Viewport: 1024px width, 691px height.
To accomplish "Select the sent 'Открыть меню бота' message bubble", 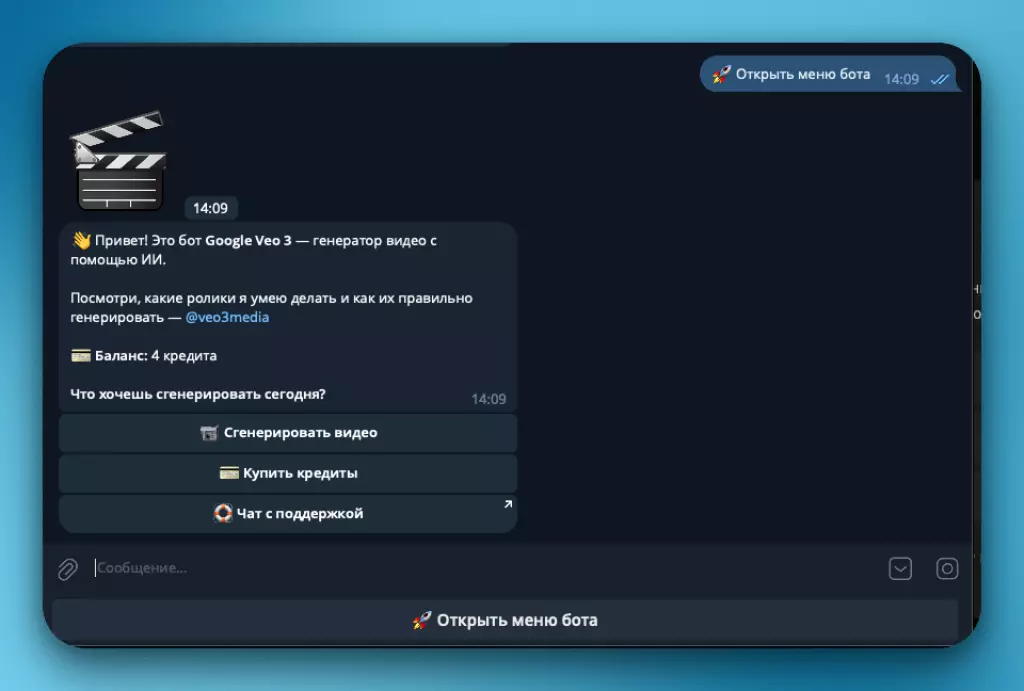I will (829, 74).
